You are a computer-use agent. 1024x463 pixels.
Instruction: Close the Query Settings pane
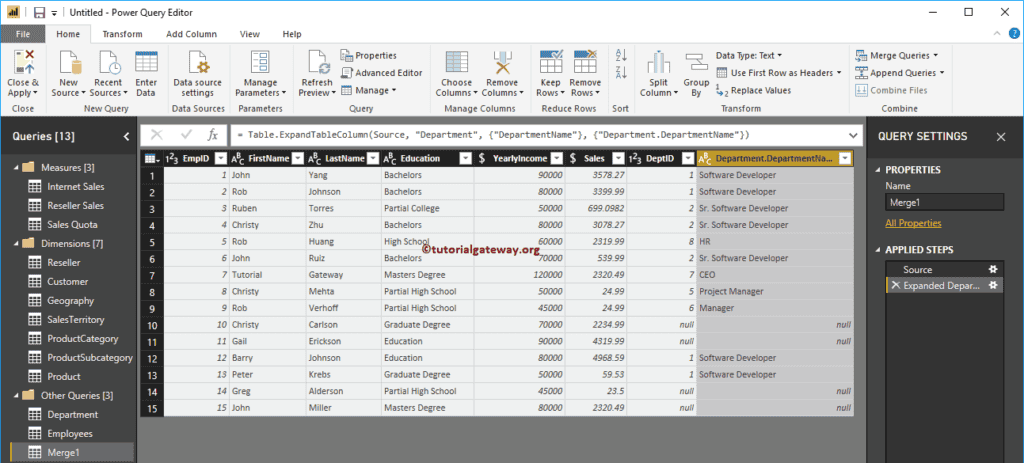click(x=1000, y=136)
